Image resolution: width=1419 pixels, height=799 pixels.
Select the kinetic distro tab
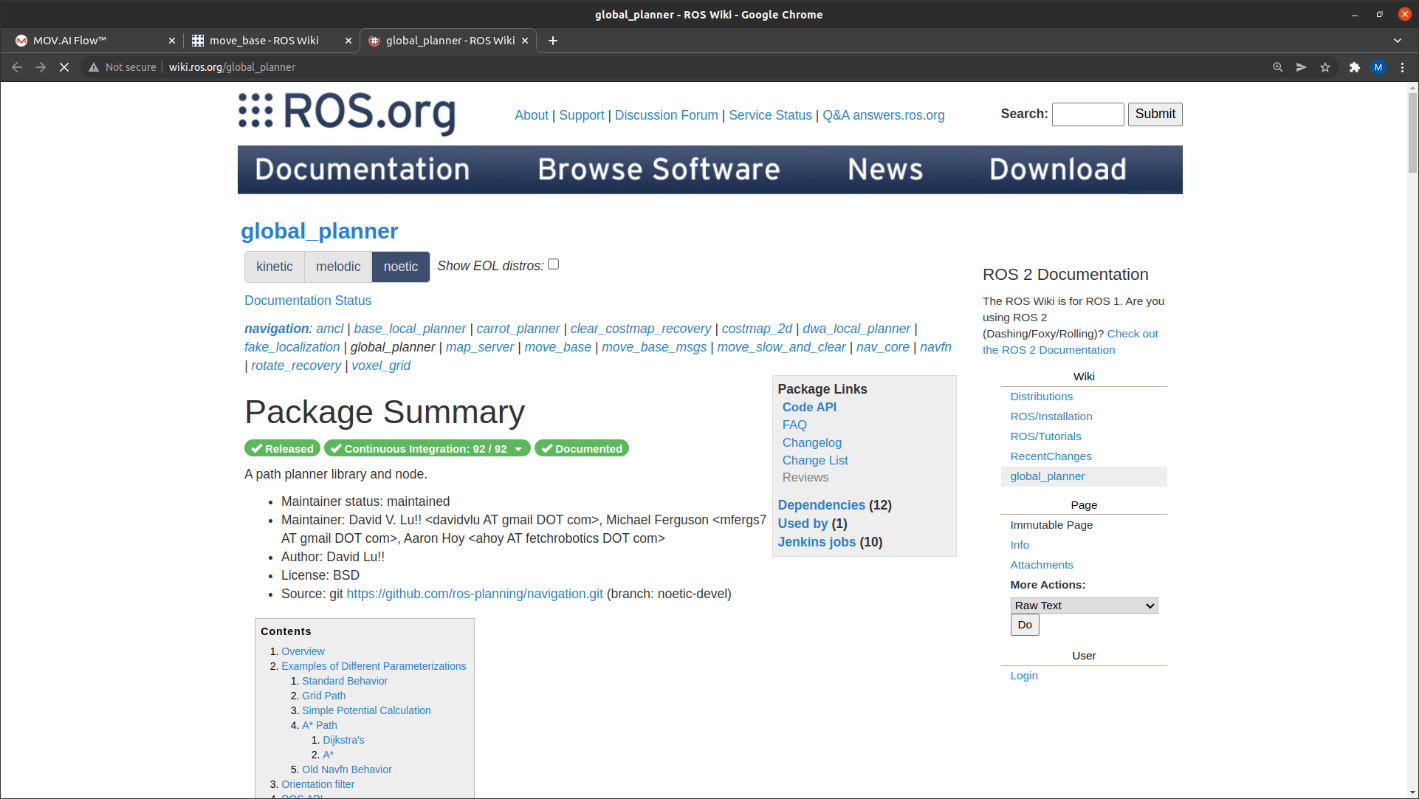pos(274,267)
